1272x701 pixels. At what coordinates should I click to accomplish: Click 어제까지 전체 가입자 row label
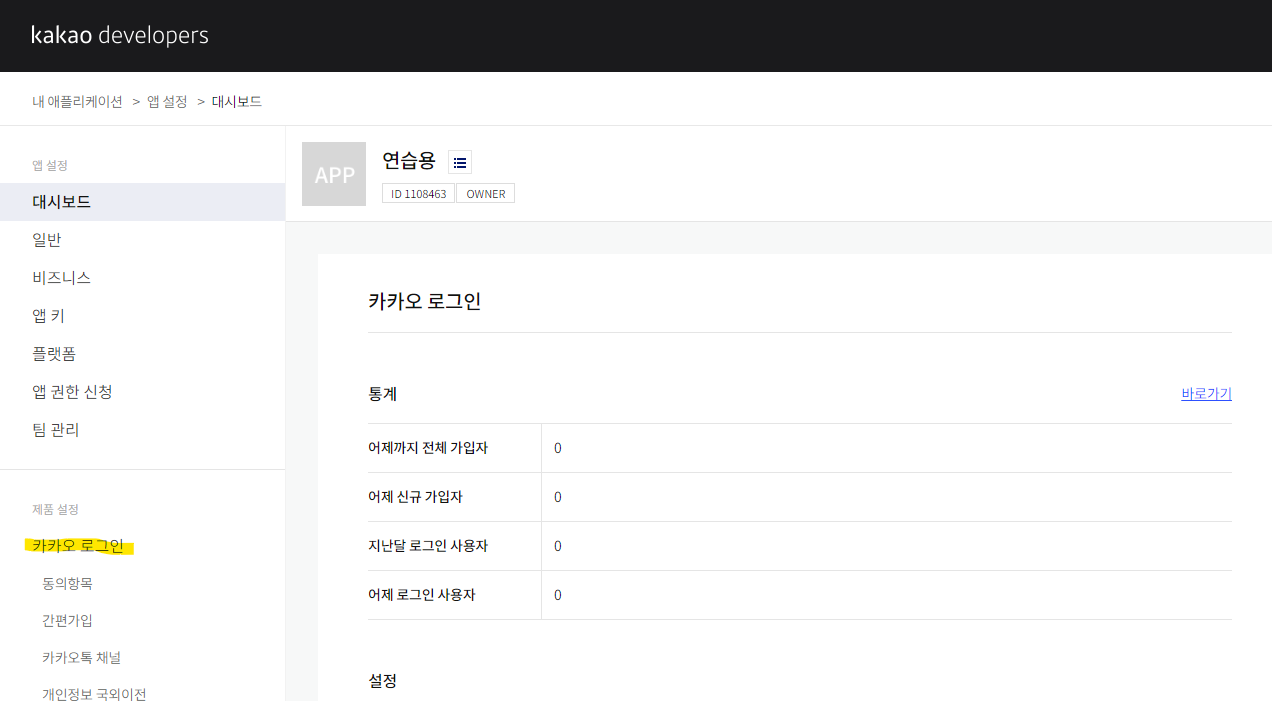(428, 448)
